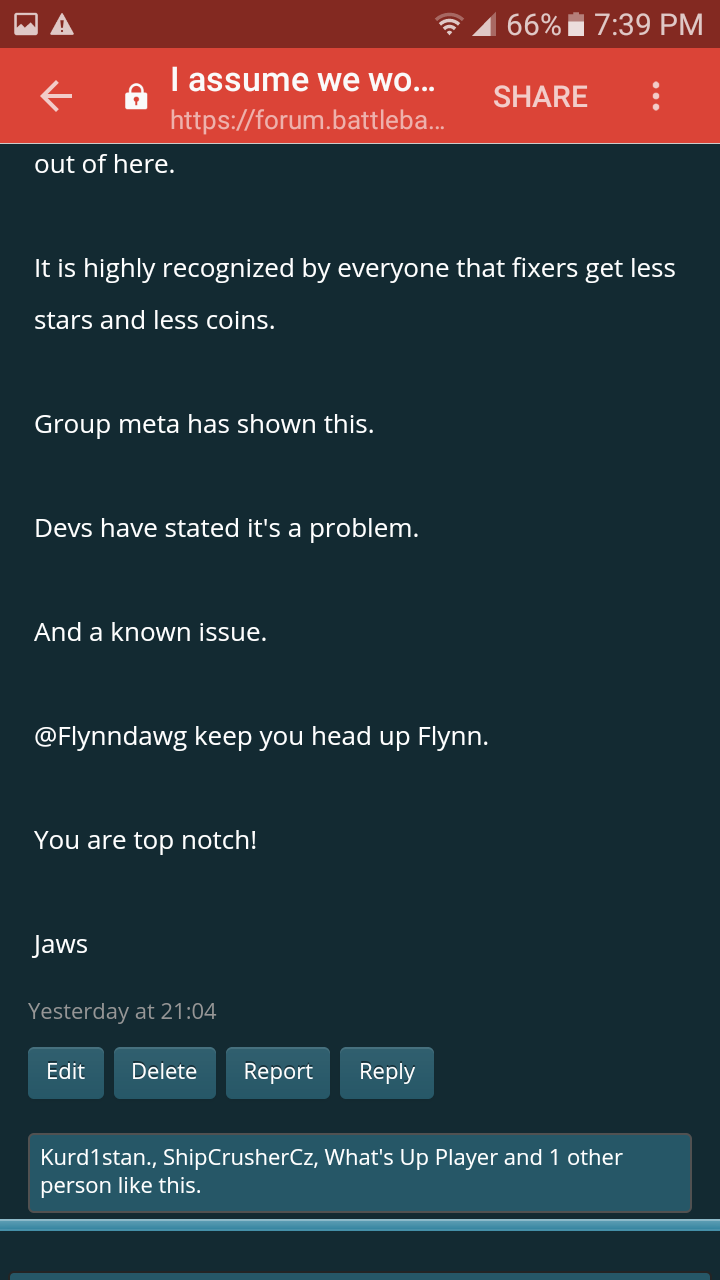Tap the forum.battleba URL text

pos(306,121)
